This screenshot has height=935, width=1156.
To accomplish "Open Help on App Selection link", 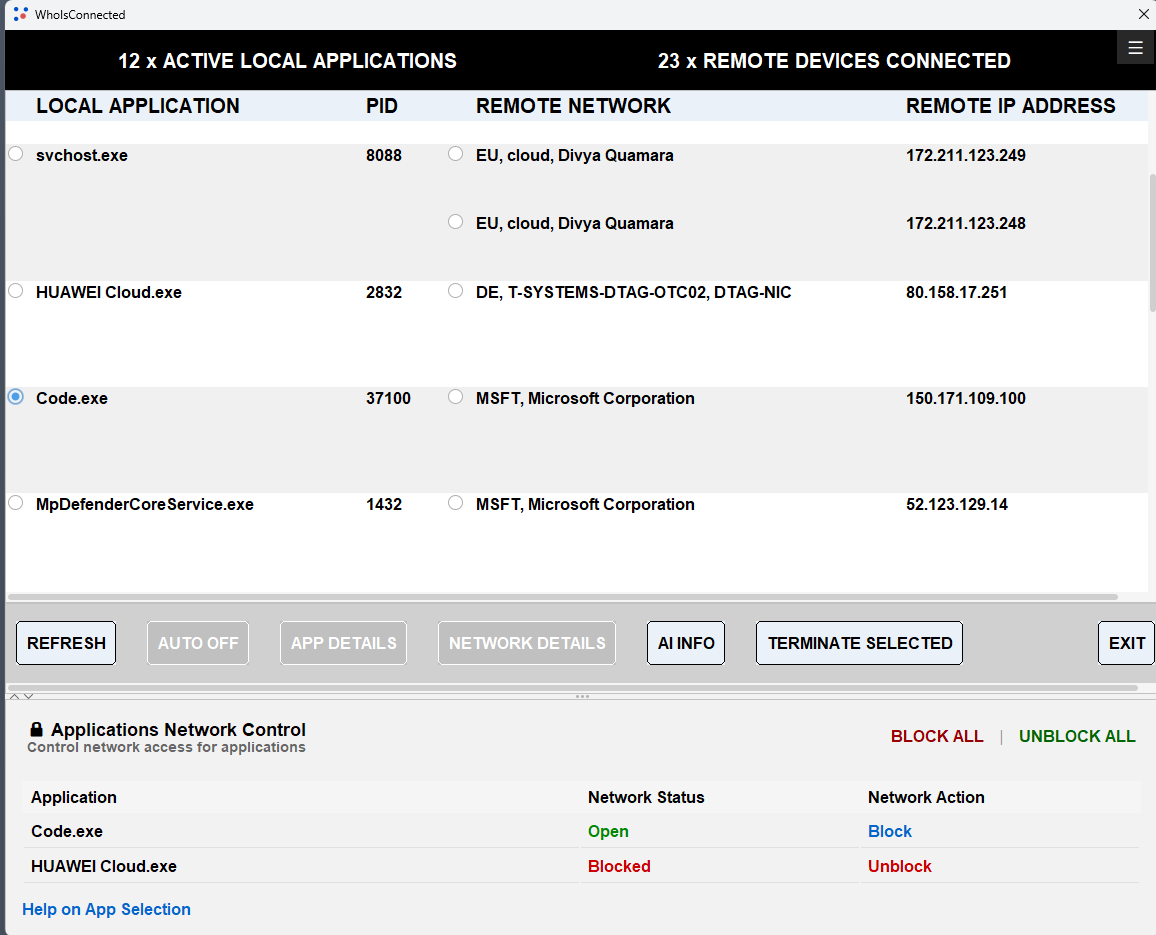I will 106,909.
